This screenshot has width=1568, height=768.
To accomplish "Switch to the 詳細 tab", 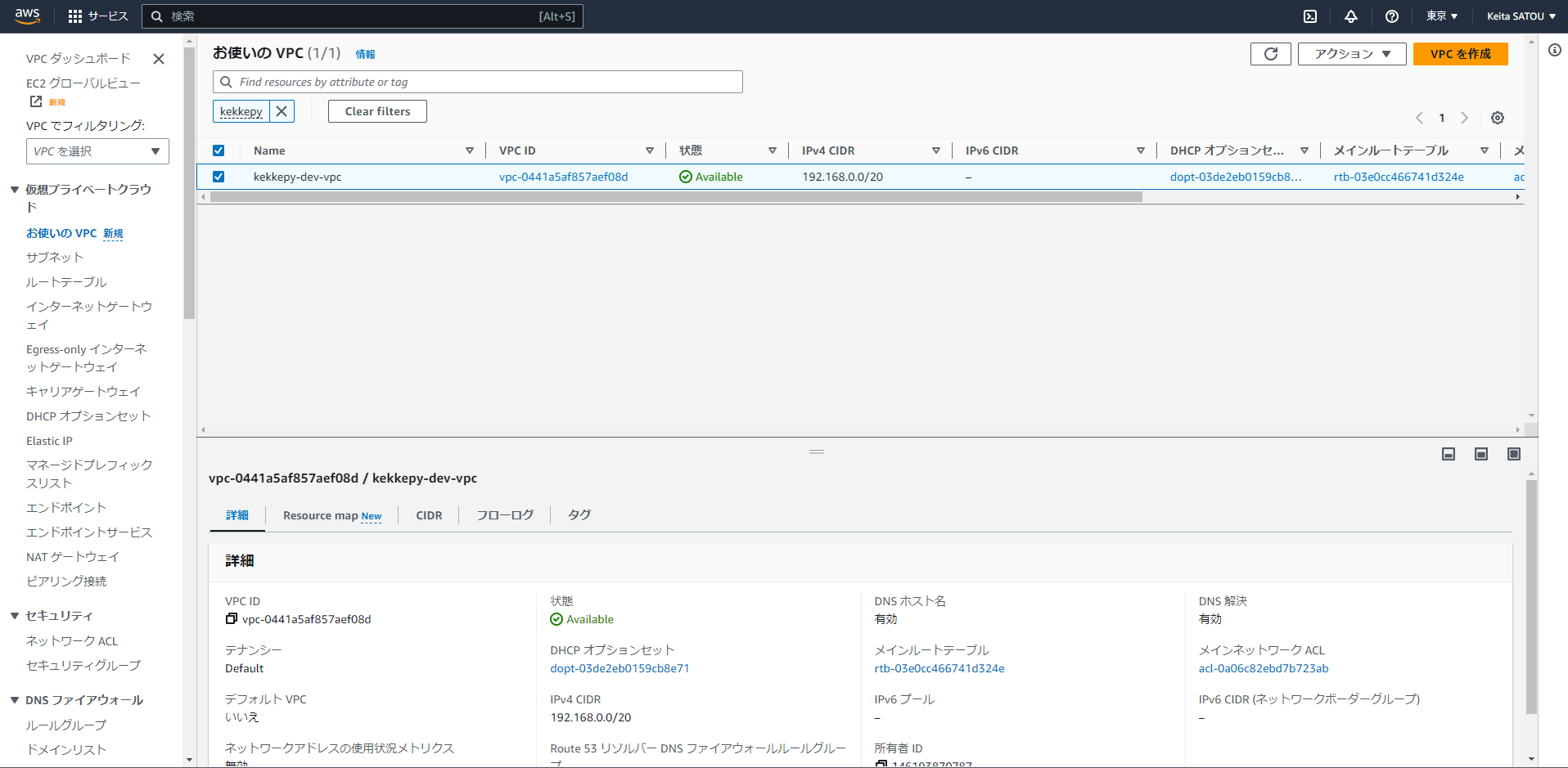I will (237, 515).
